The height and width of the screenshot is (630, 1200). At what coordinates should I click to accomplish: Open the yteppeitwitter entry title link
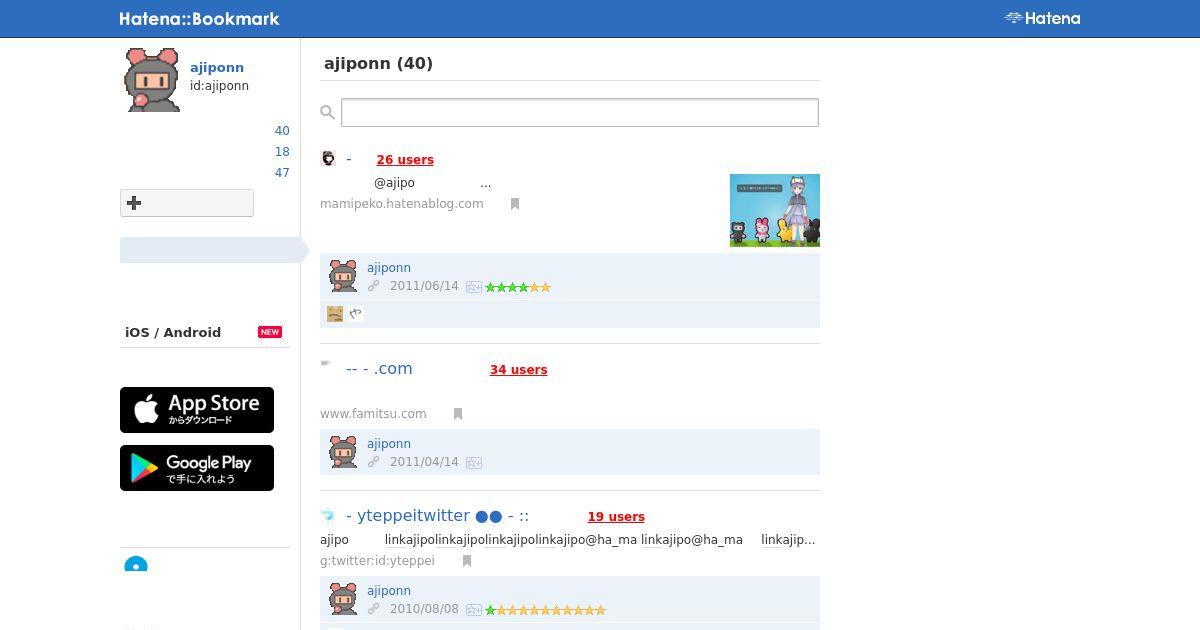tap(437, 516)
